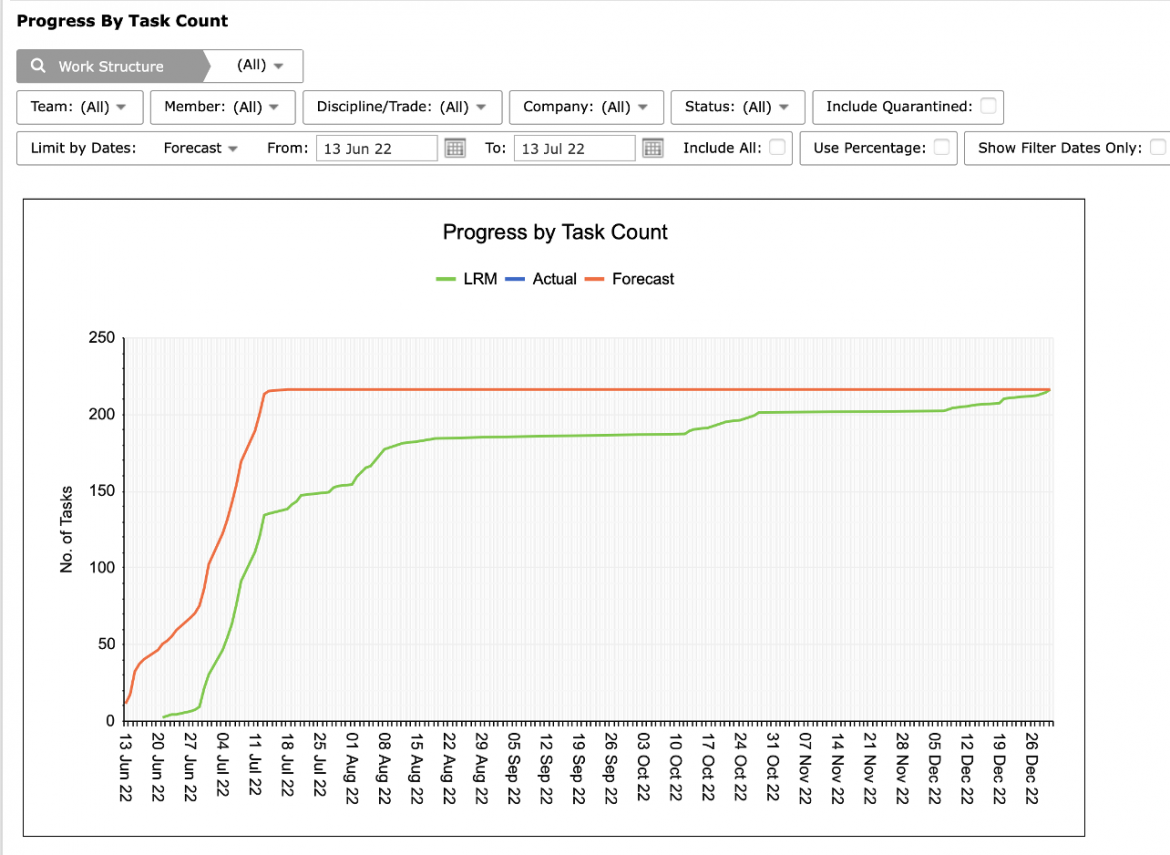Click the 250 y-axis value

tap(101, 337)
